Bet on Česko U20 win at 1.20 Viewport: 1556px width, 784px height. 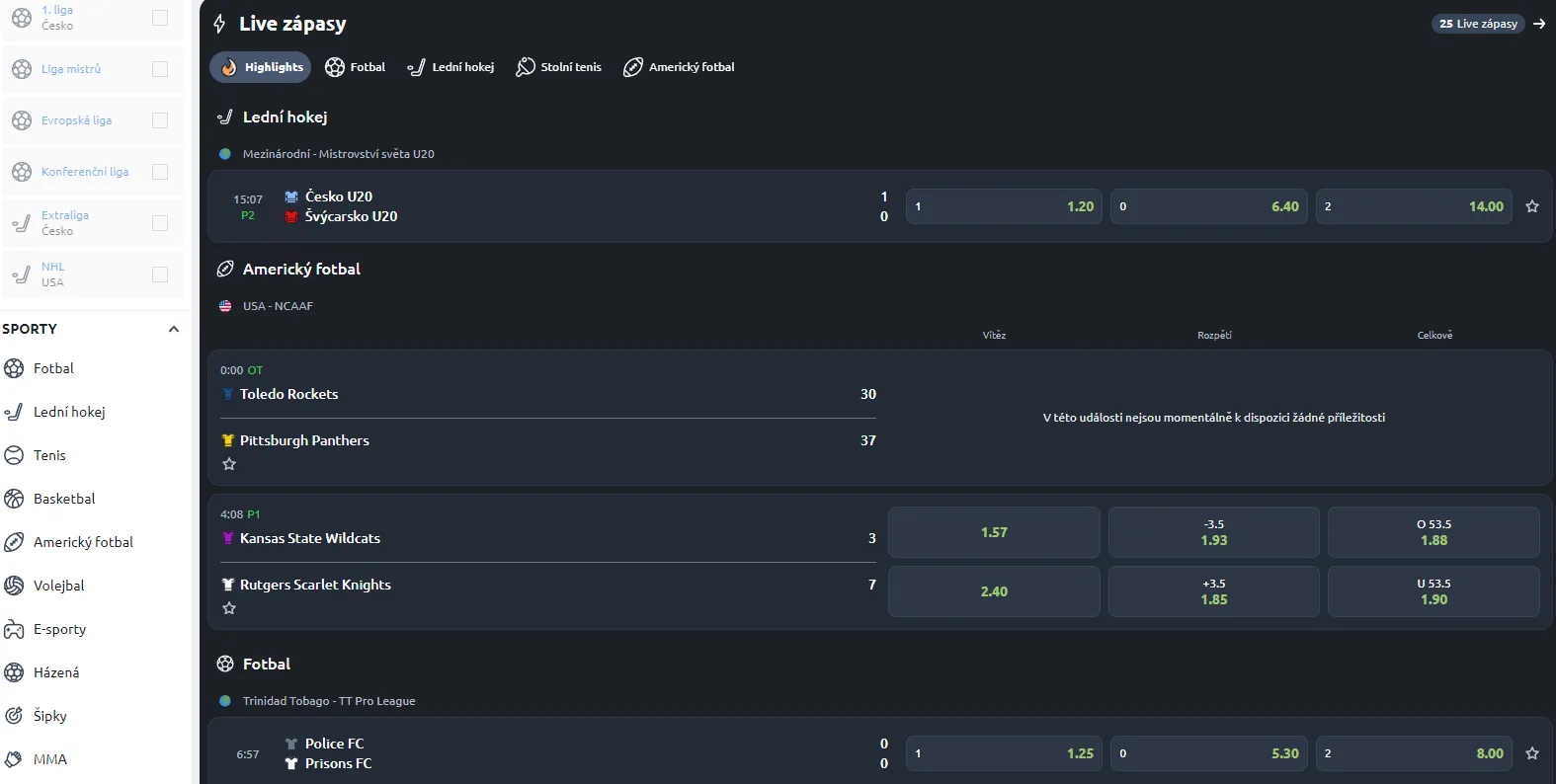tap(1004, 206)
